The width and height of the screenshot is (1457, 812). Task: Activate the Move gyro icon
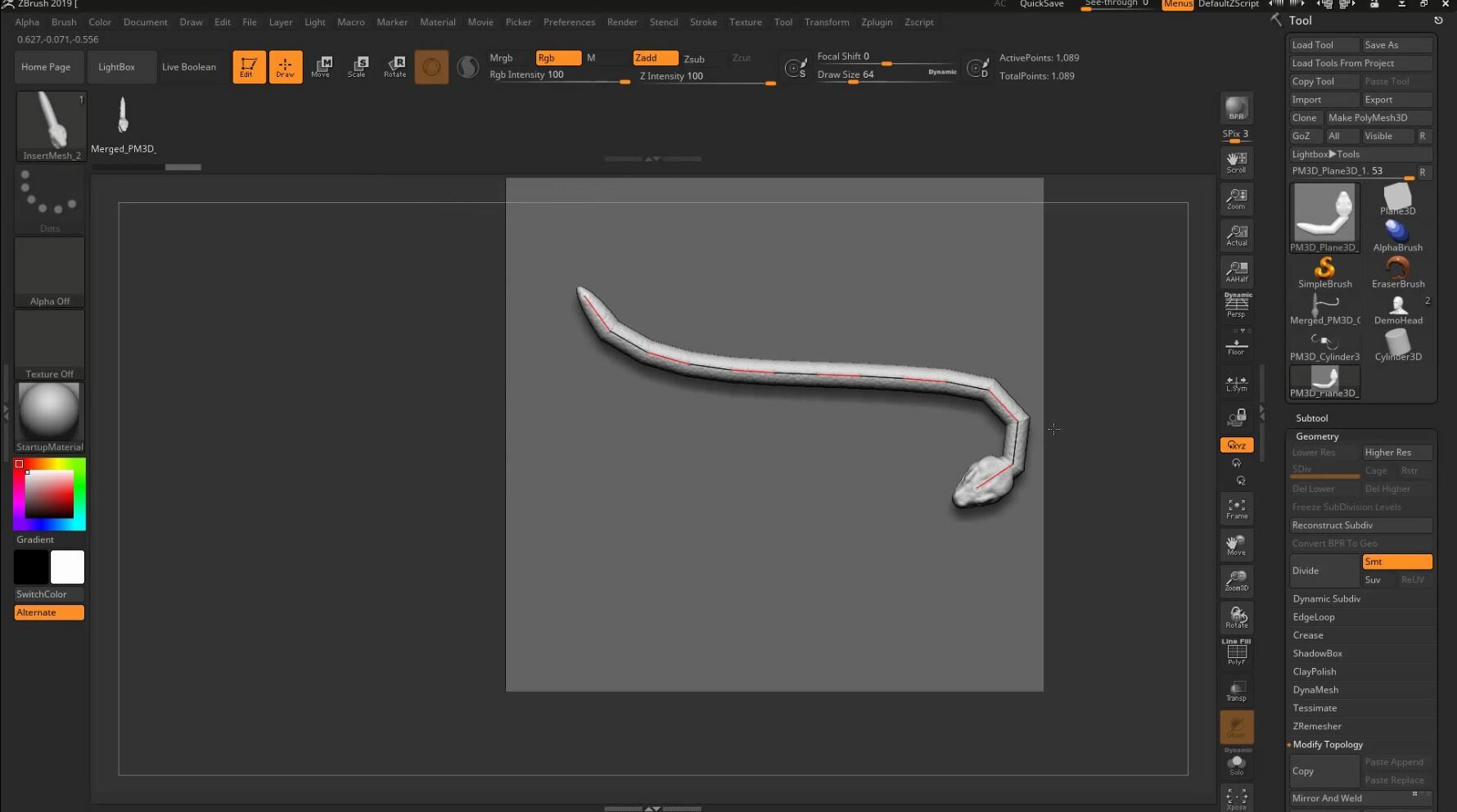(x=322, y=66)
